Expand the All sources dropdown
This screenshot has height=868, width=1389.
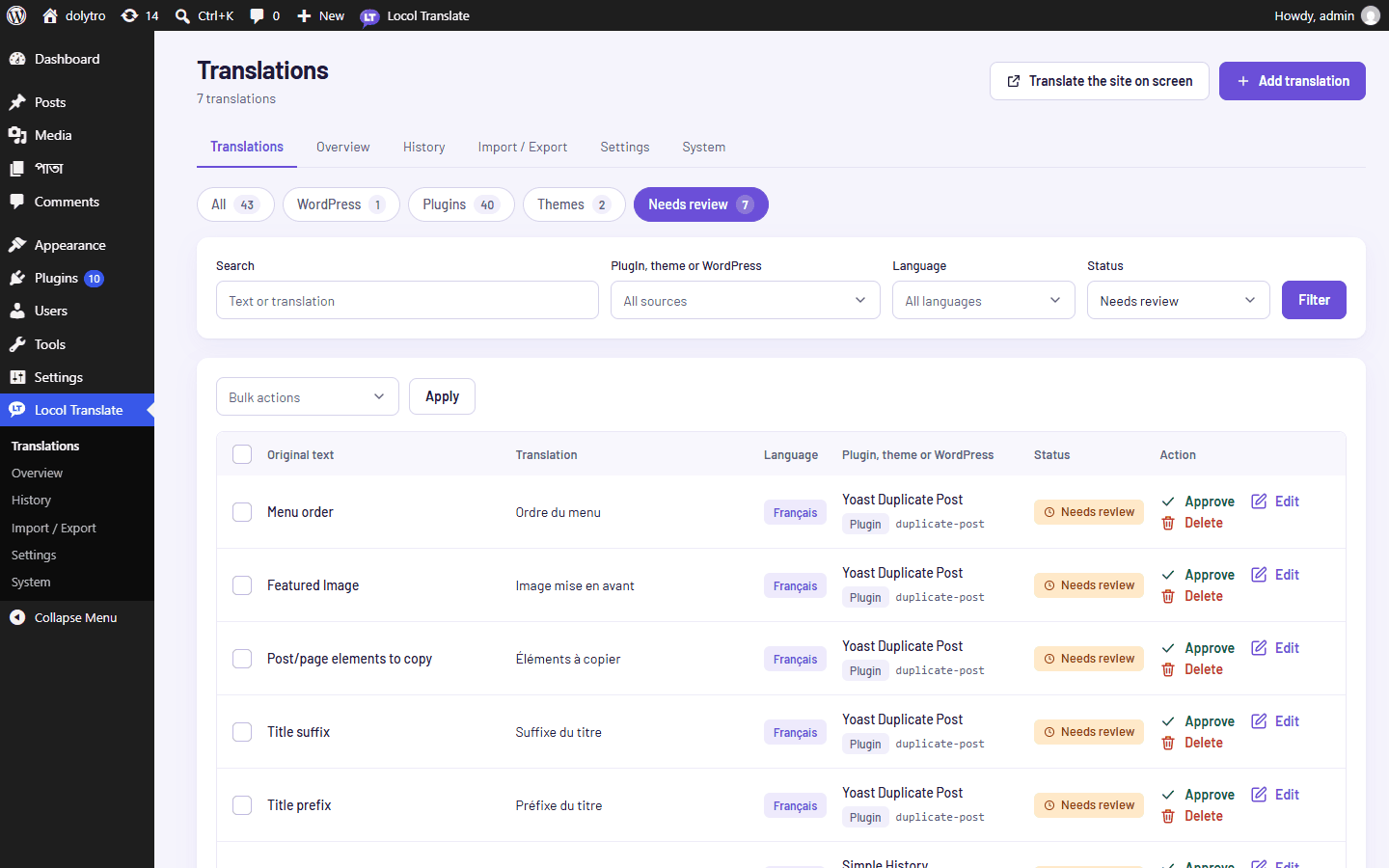745,300
